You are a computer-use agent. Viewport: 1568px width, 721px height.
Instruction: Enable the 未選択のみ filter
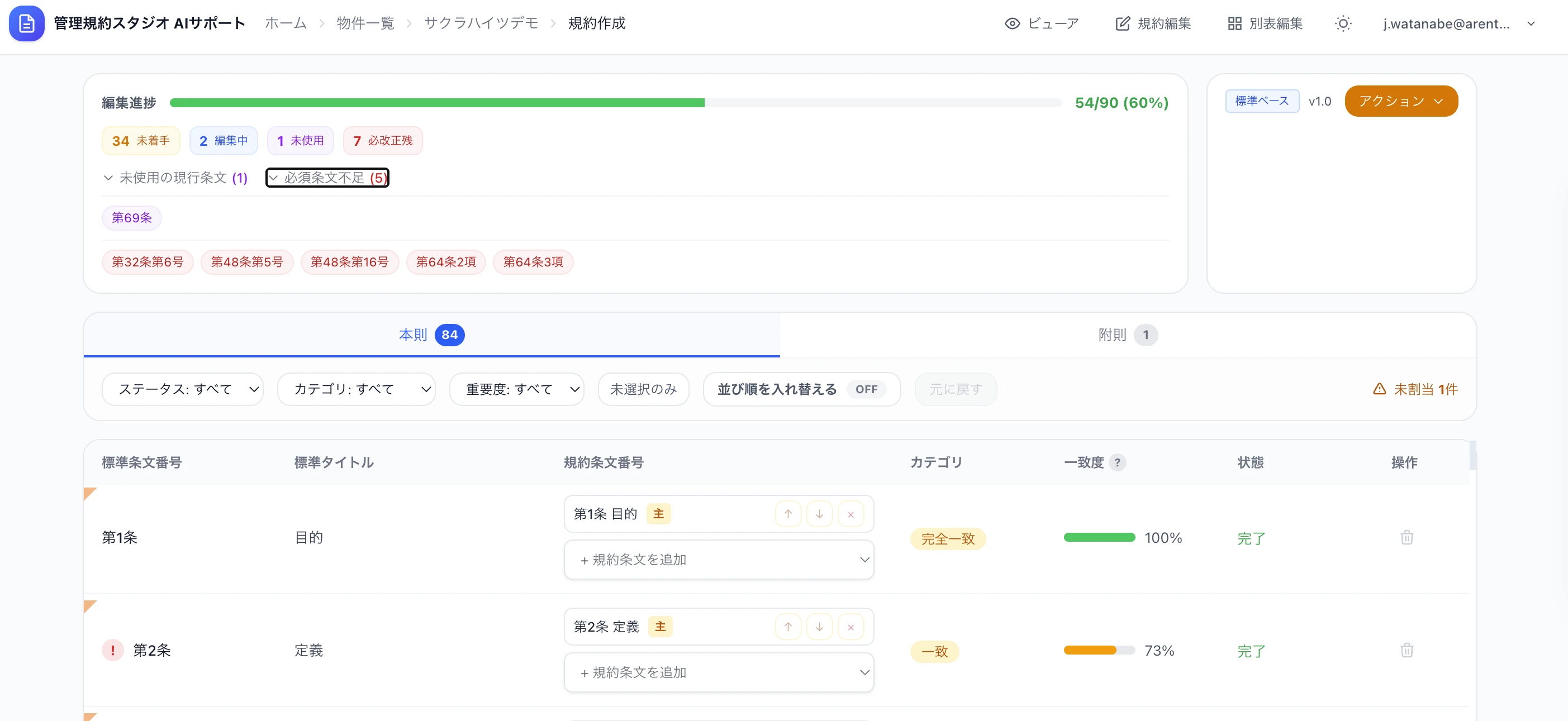tap(643, 389)
